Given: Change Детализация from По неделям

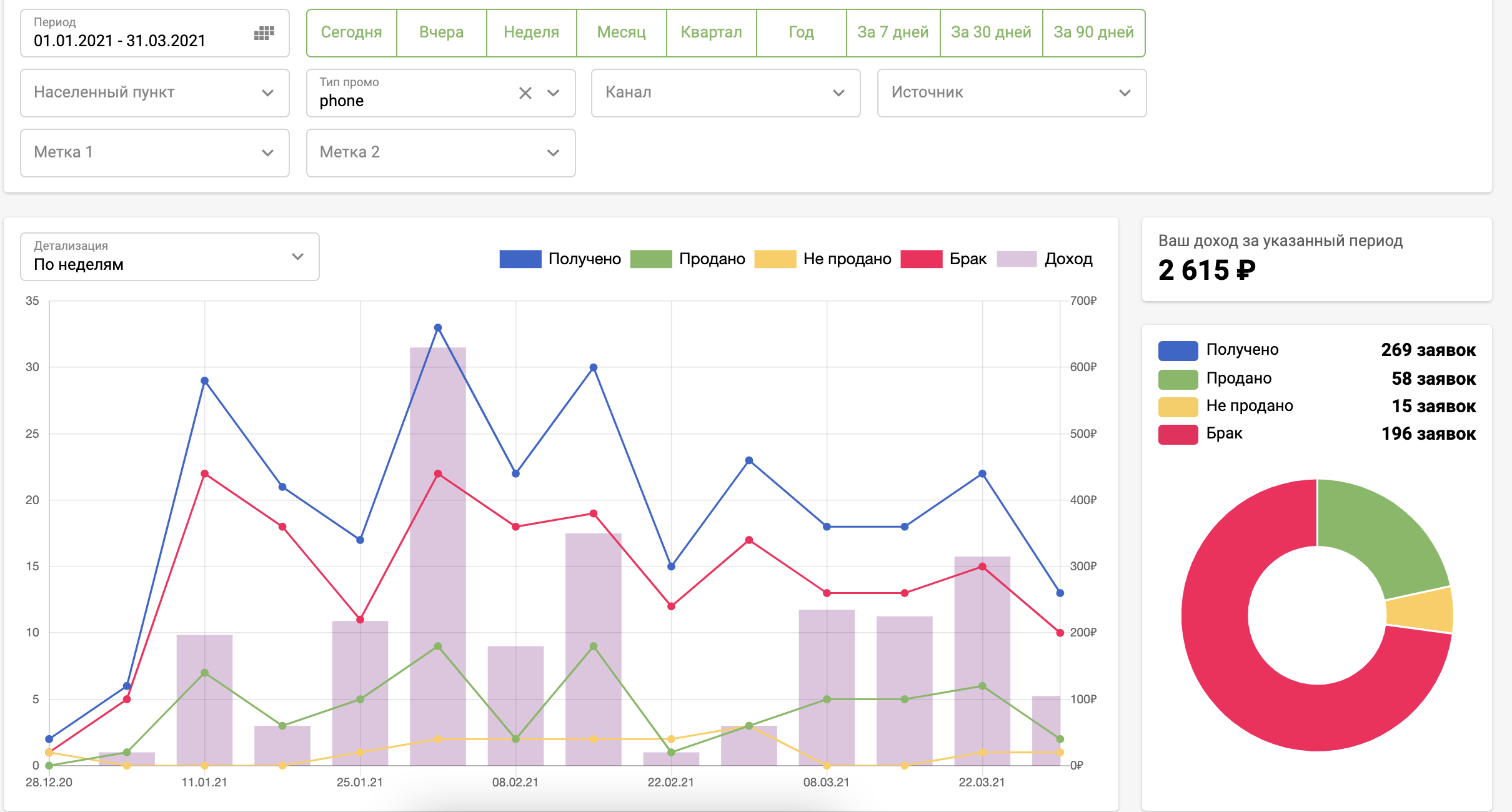Looking at the screenshot, I should (169, 257).
